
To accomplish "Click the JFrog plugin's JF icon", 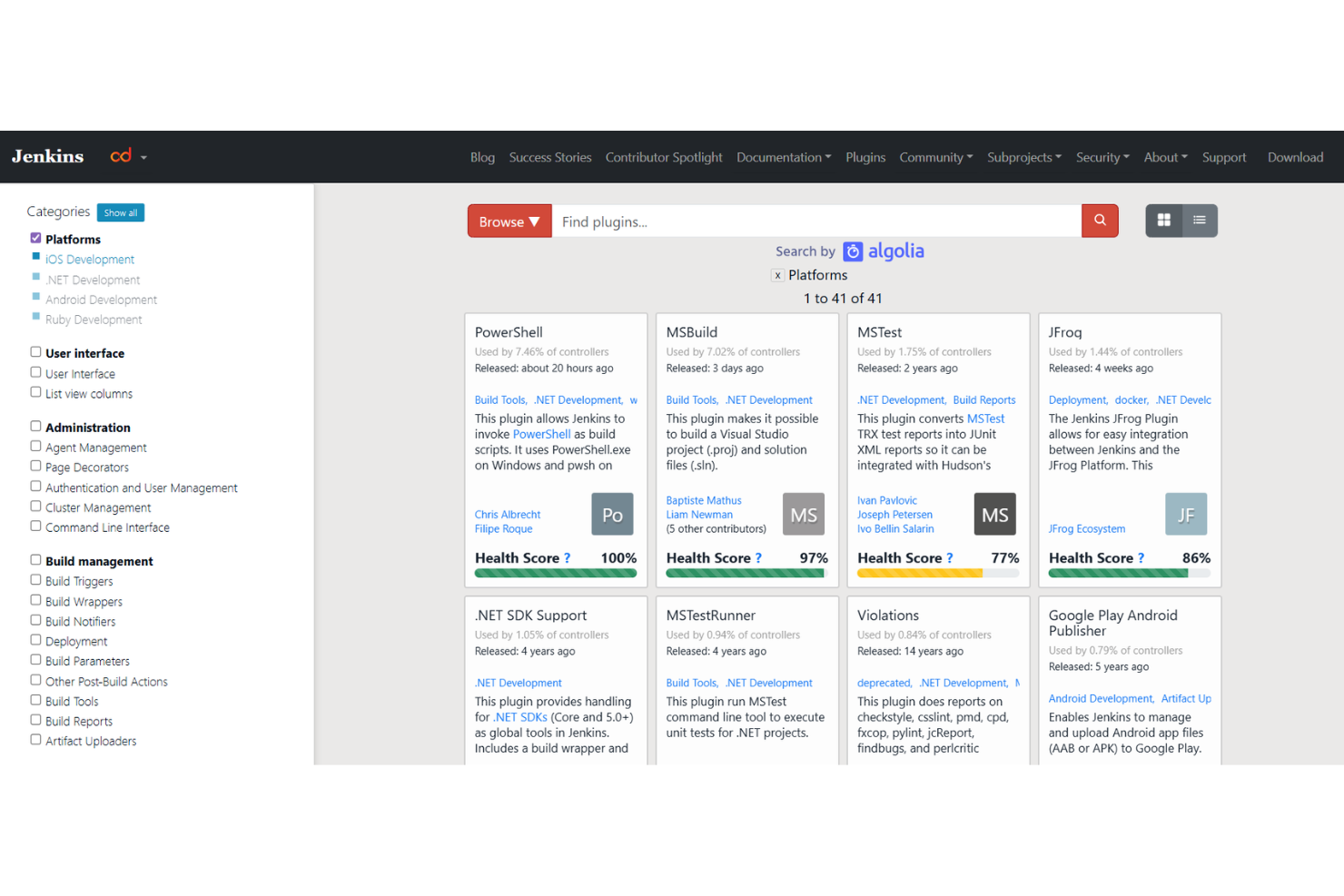I will tap(1186, 514).
